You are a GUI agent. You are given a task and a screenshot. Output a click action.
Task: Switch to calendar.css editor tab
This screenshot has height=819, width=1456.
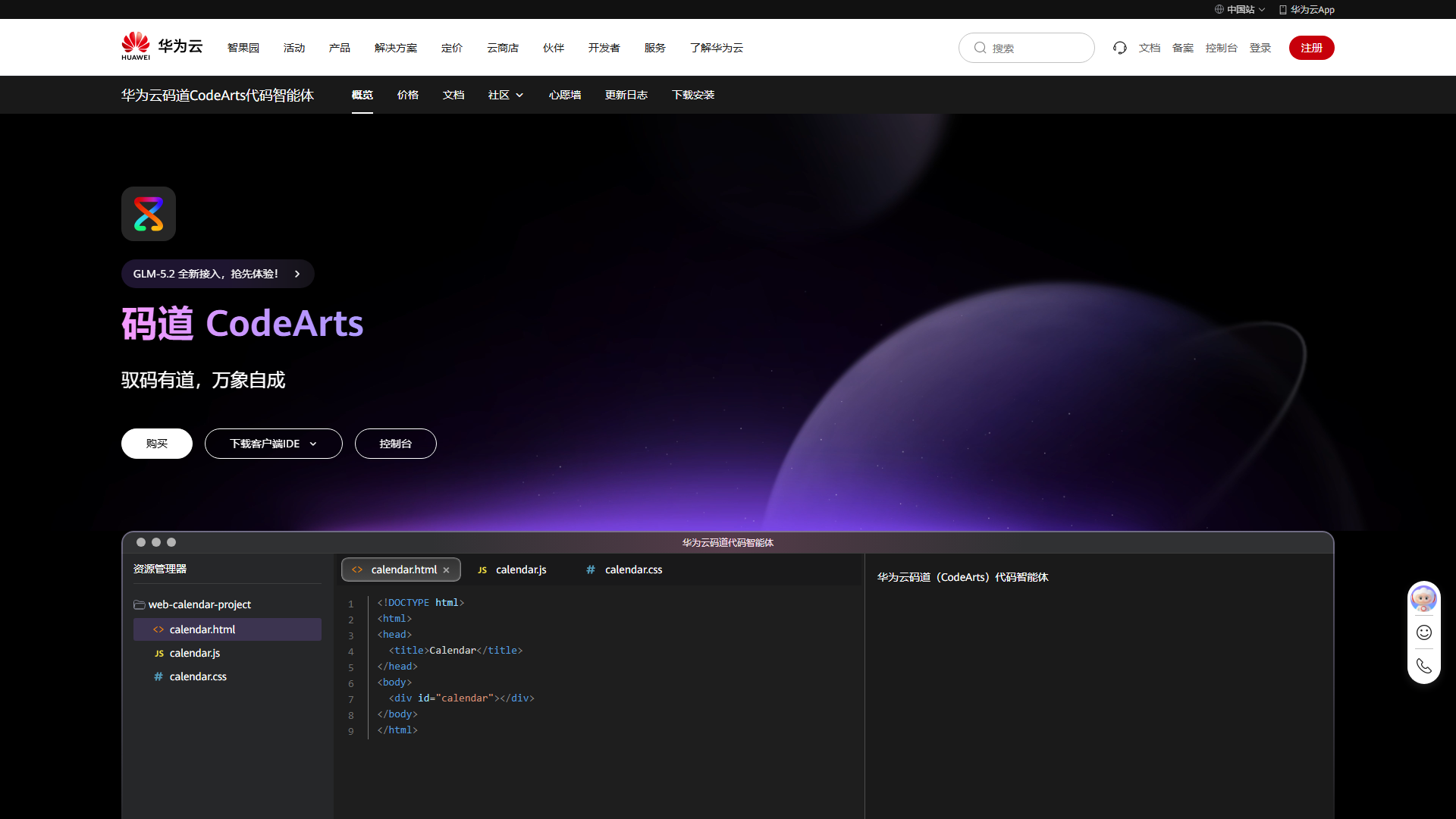(x=624, y=570)
